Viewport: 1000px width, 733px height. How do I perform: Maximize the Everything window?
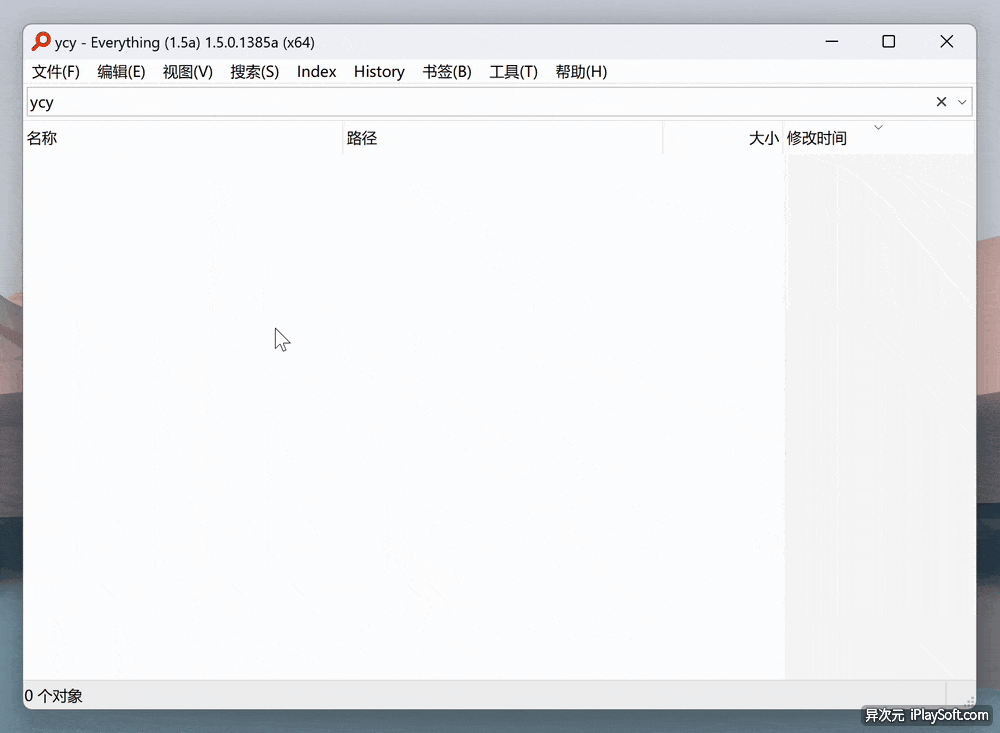point(888,41)
